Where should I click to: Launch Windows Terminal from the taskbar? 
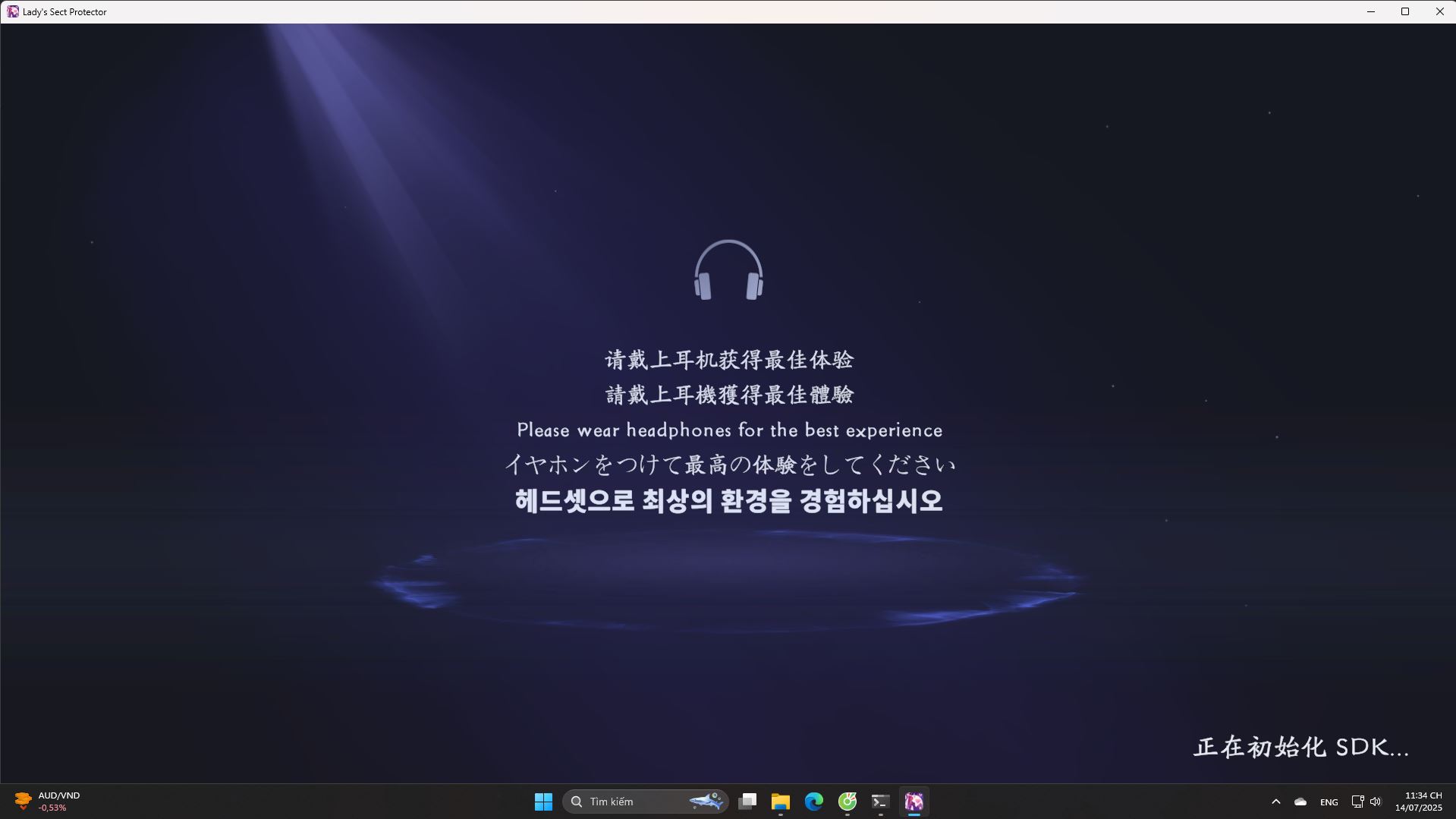click(x=880, y=801)
